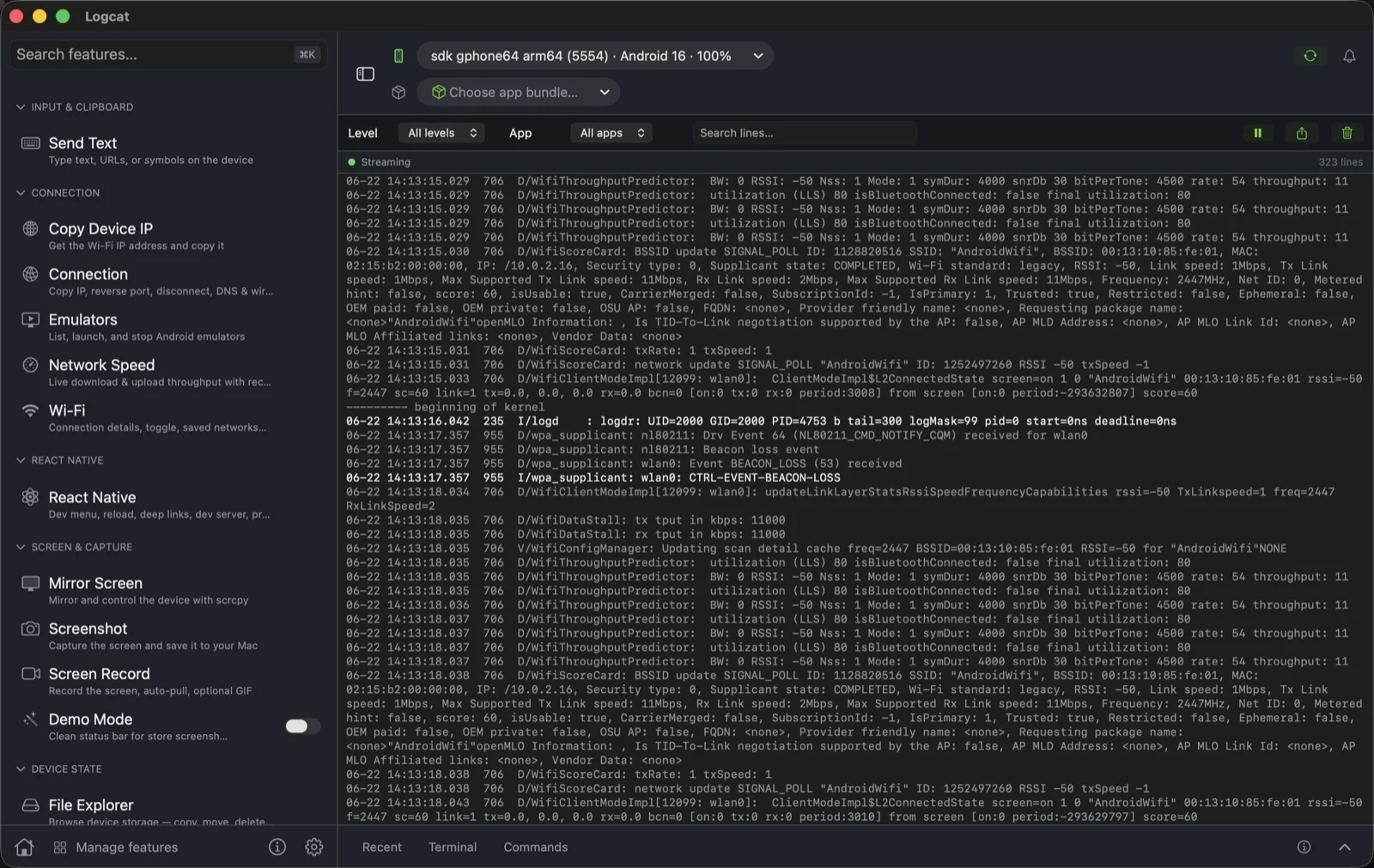Open the All apps dropdown

[x=611, y=133]
